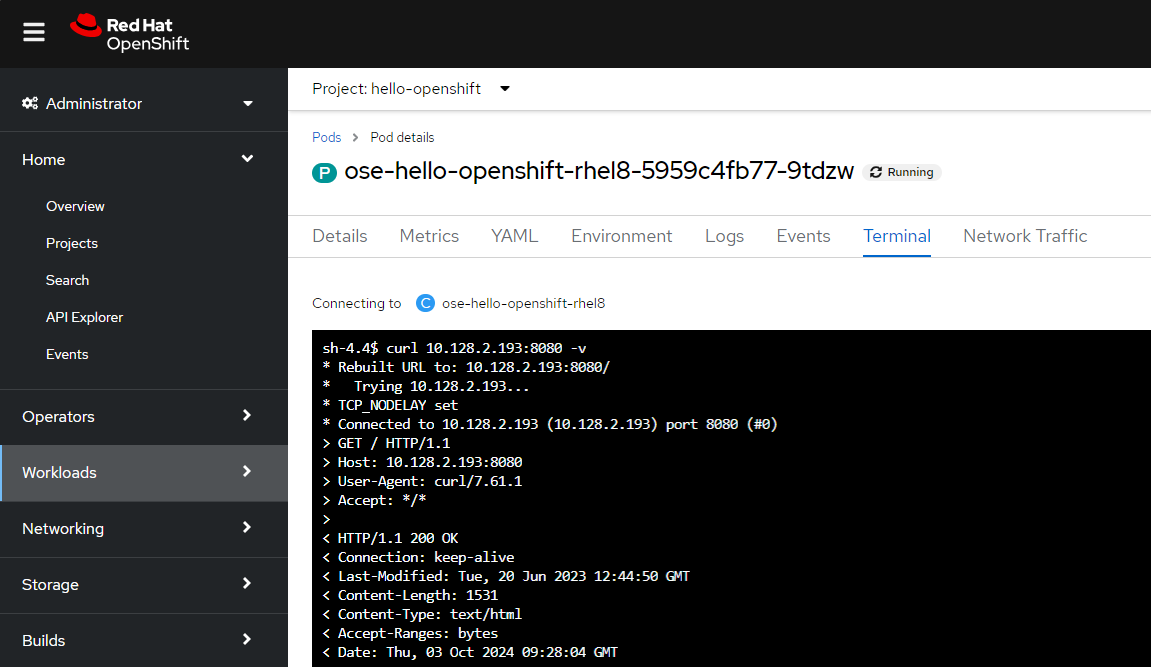Click the 'Accept: */*' terminal line
Viewport: 1151px width, 667px height.
click(374, 500)
